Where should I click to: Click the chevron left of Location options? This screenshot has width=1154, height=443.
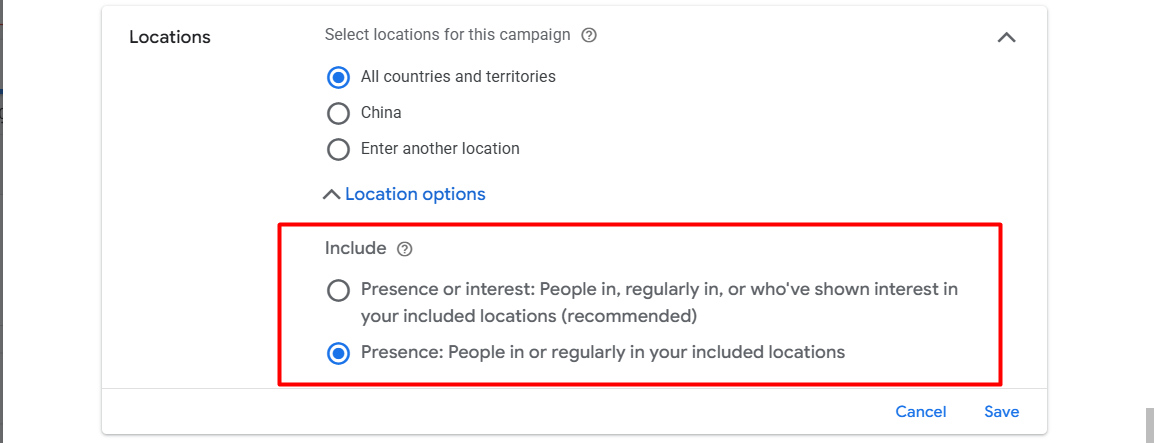coord(331,195)
